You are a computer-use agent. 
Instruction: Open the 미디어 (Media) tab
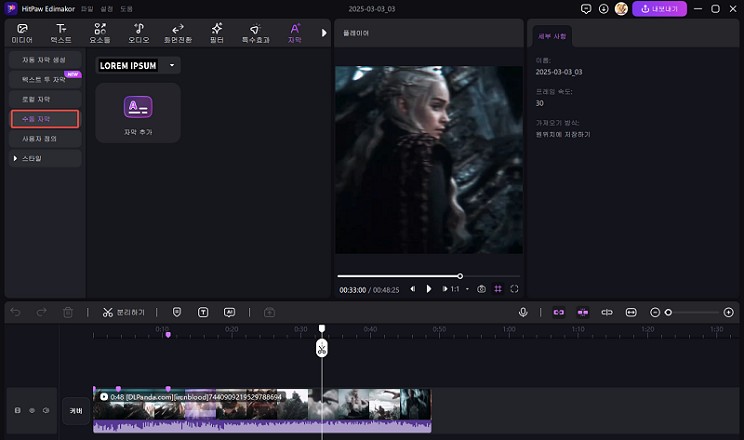click(22, 33)
